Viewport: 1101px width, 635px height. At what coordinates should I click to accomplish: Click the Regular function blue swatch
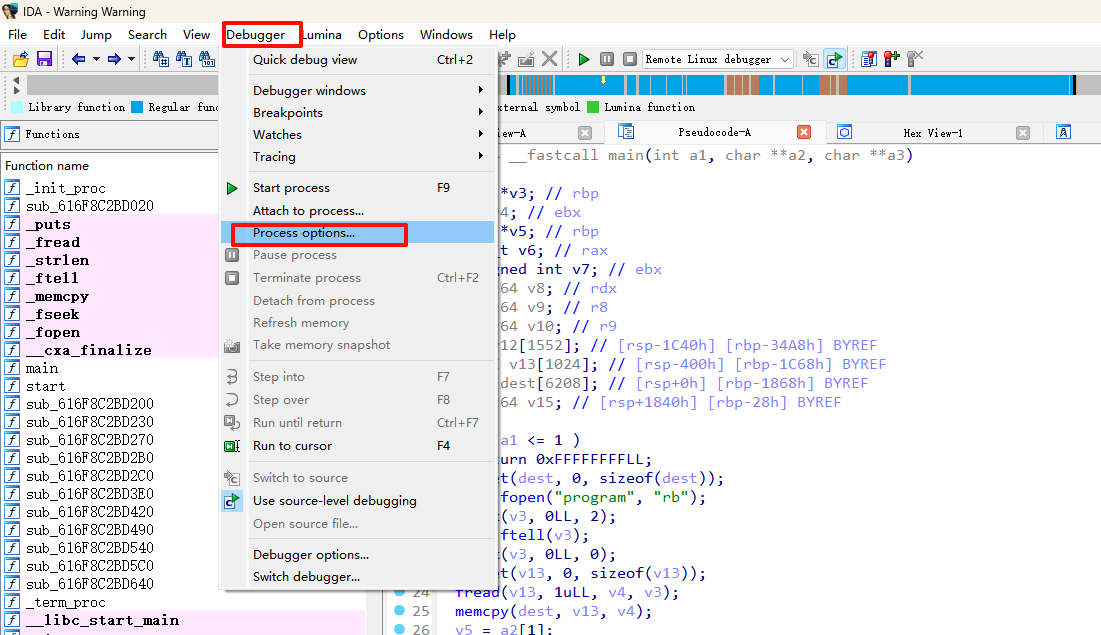[x=137, y=107]
